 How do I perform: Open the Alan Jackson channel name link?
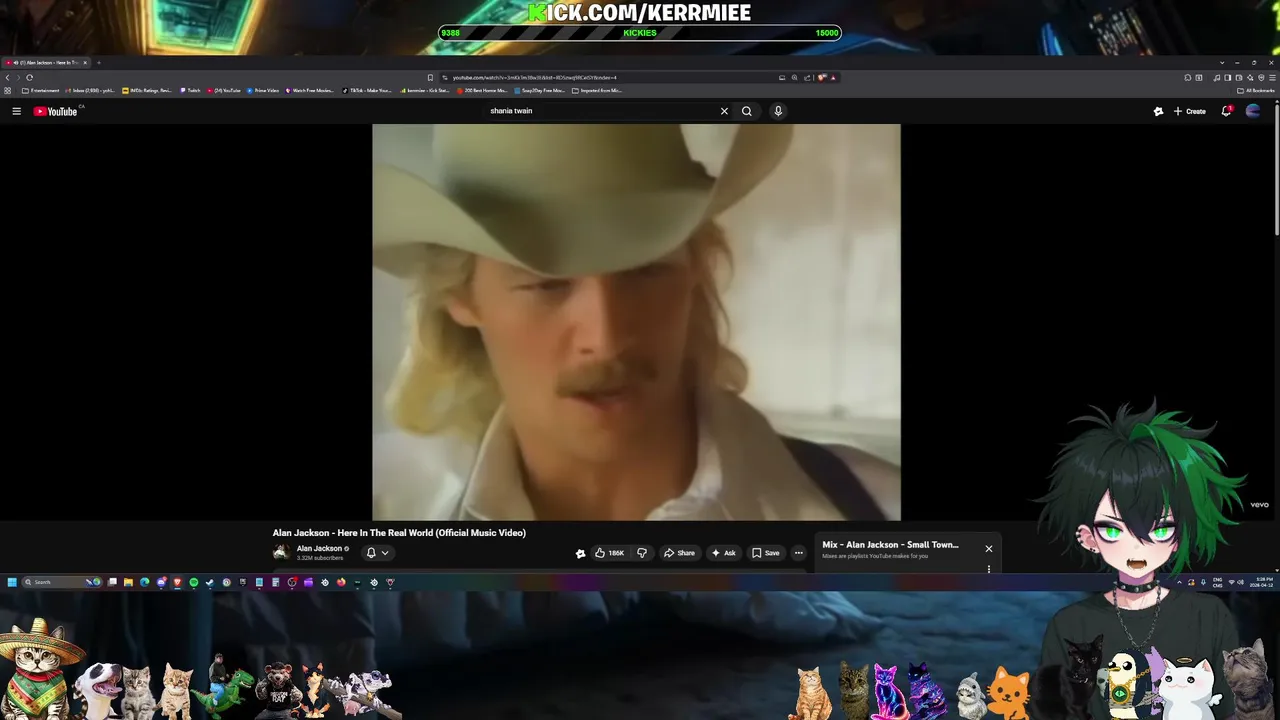pos(320,548)
